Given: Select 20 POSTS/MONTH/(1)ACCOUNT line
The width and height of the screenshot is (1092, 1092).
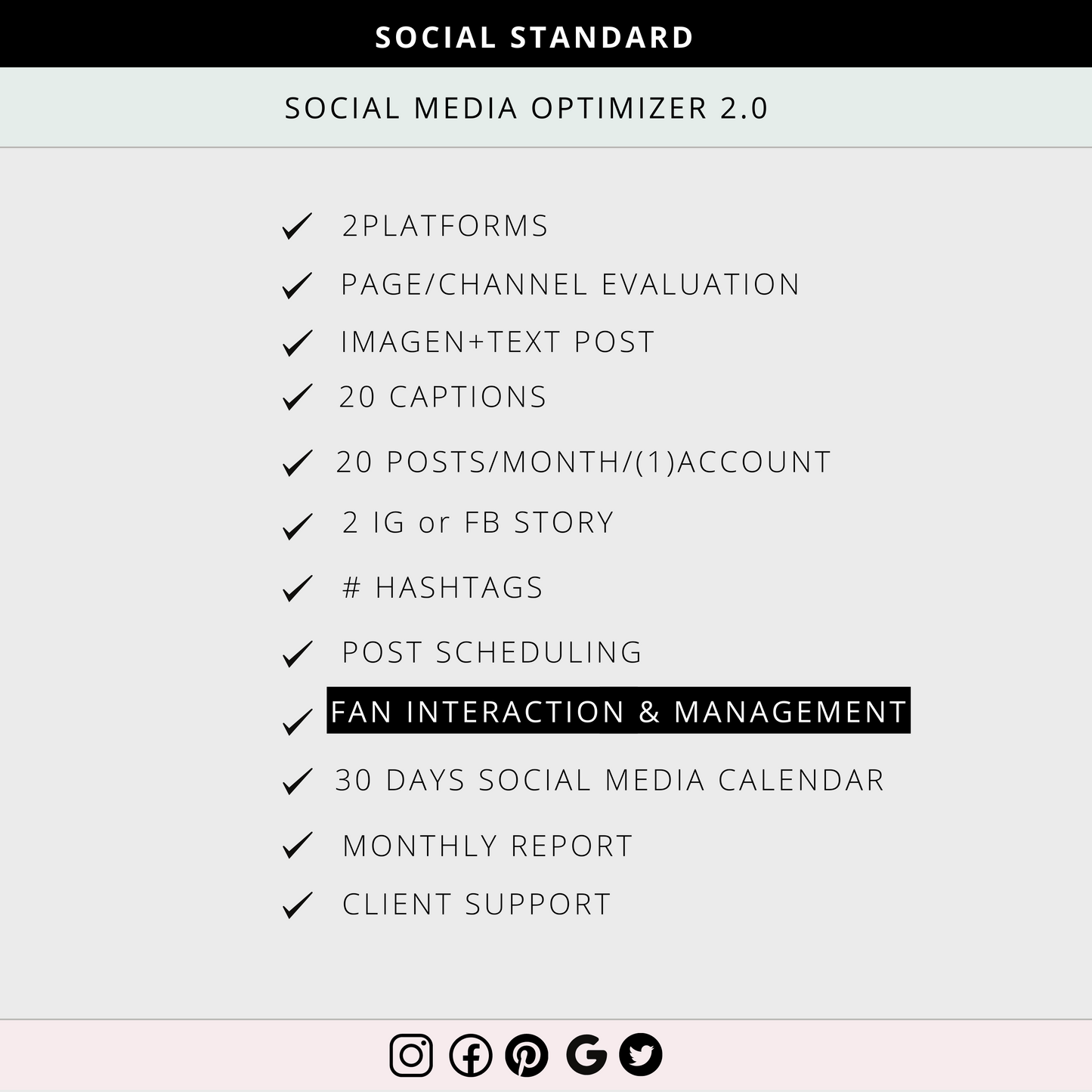Looking at the screenshot, I should pyautogui.click(x=583, y=462).
